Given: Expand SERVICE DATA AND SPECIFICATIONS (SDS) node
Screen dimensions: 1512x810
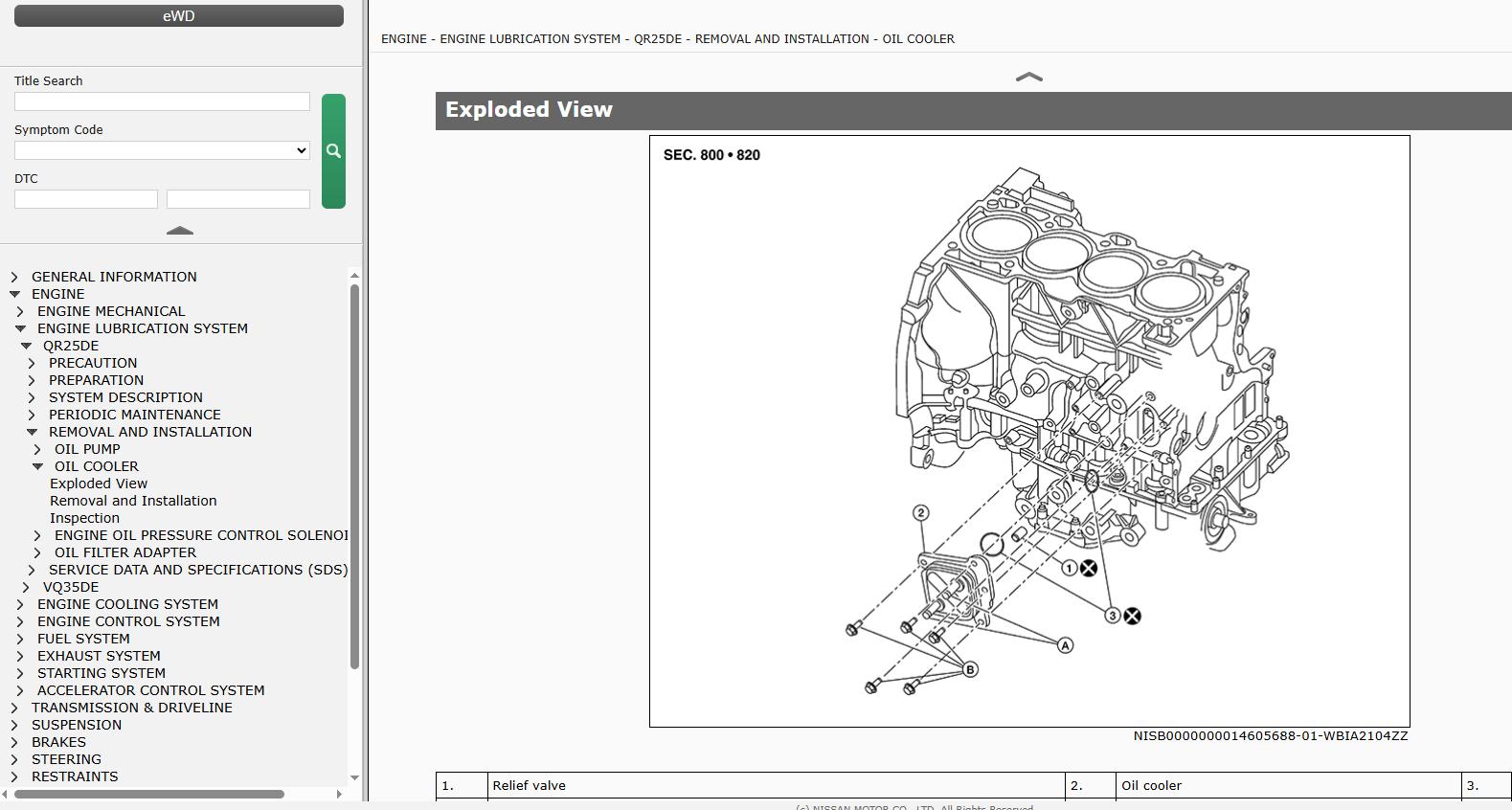Looking at the screenshot, I should [x=32, y=570].
